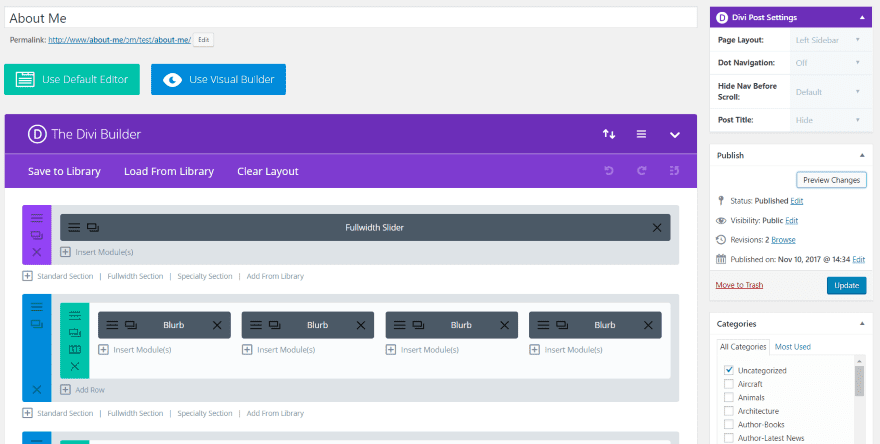Delete the Fullwidth Slider module
This screenshot has height=444, width=880.
click(657, 228)
